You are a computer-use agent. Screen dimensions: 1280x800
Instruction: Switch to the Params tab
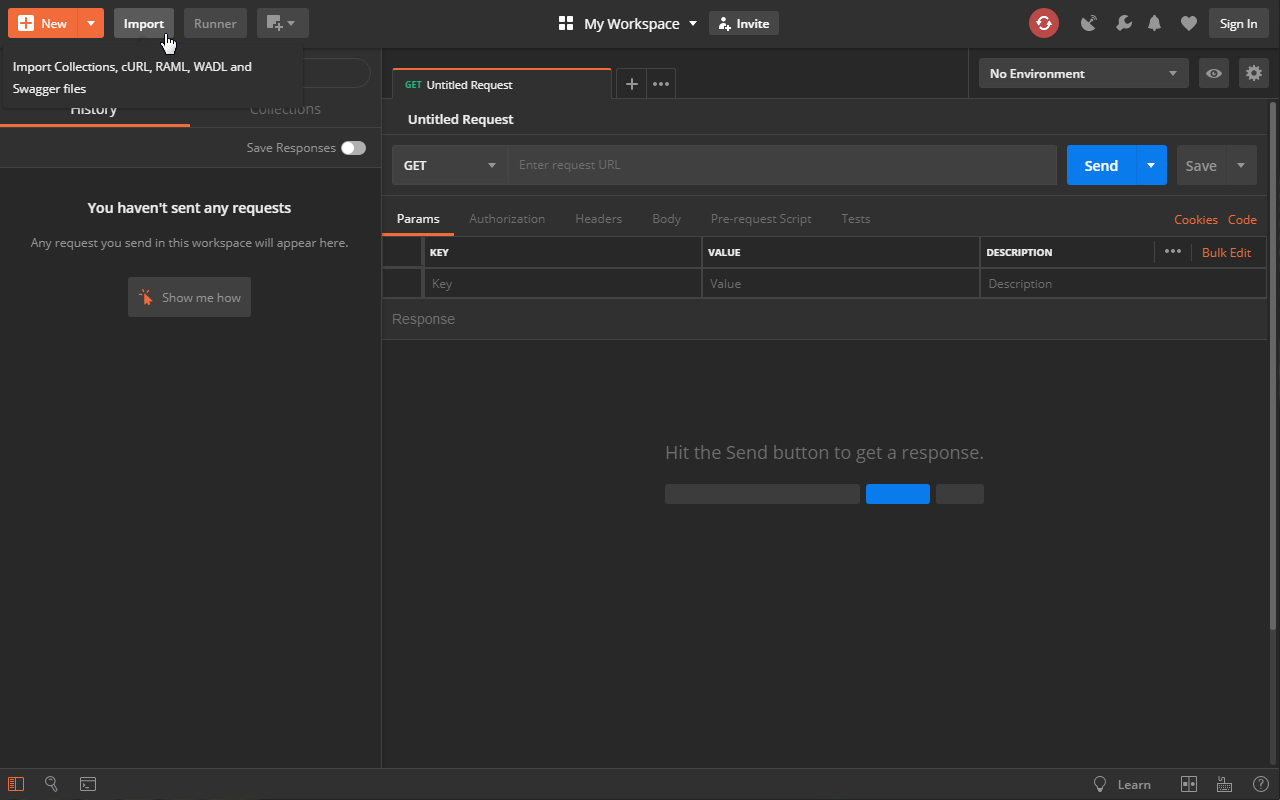[418, 218]
